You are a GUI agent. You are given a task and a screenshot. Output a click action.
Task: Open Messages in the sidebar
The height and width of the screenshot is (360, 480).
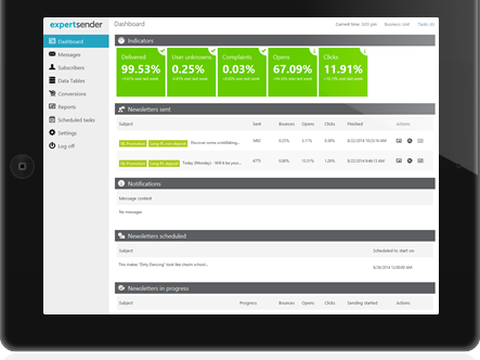(x=69, y=54)
